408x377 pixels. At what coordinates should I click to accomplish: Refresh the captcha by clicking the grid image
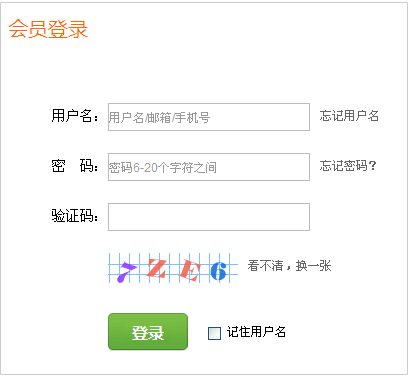tap(173, 268)
